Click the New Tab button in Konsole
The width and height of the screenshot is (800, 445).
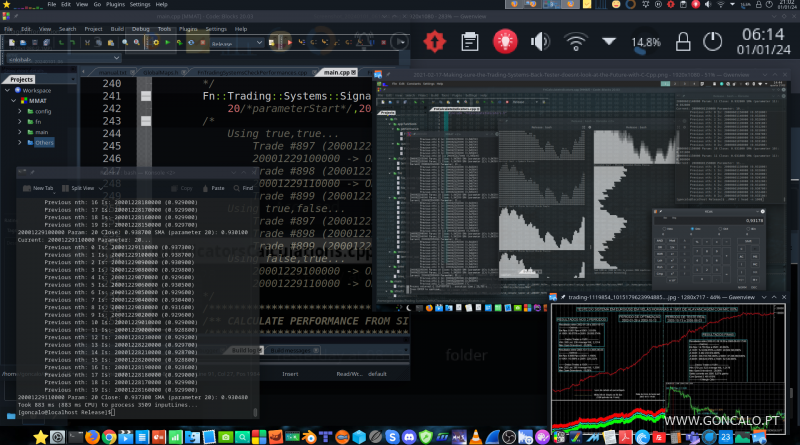click(x=39, y=187)
